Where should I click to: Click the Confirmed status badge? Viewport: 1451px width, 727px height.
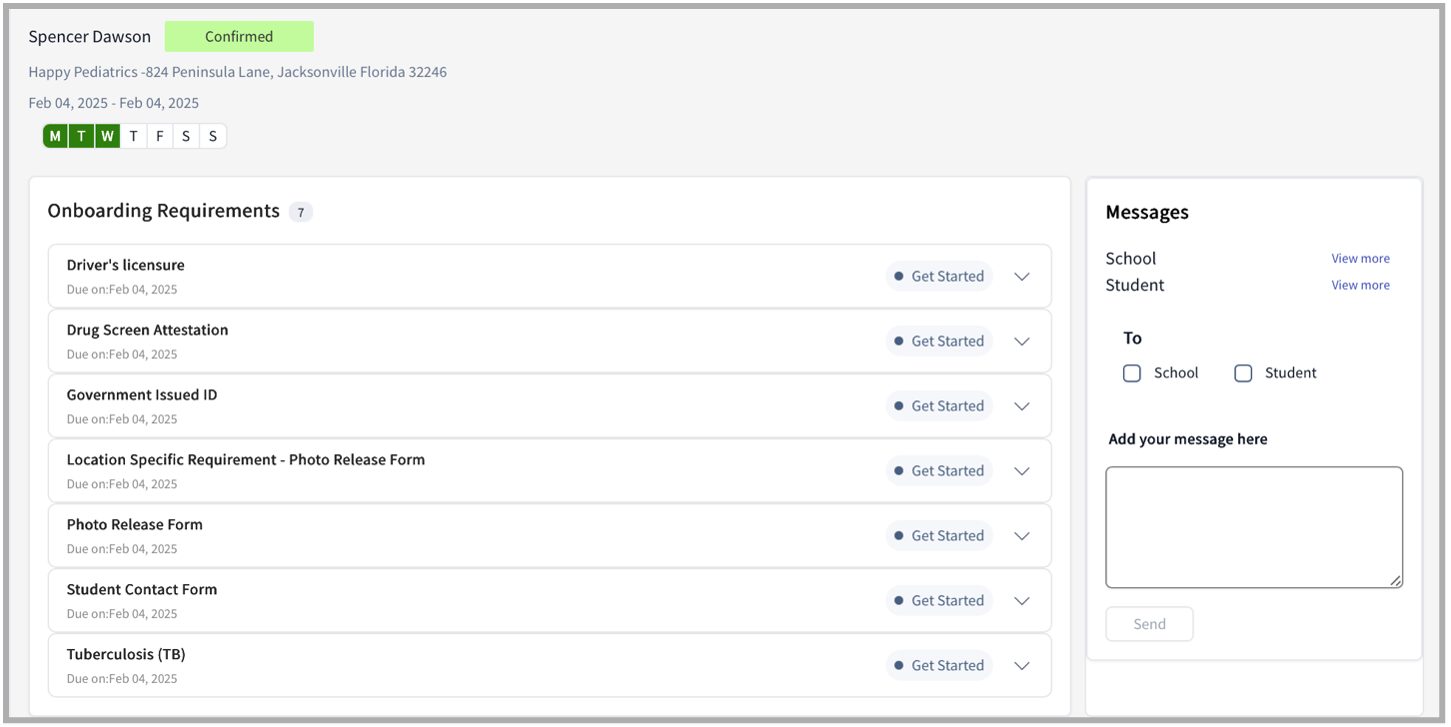pyautogui.click(x=239, y=36)
